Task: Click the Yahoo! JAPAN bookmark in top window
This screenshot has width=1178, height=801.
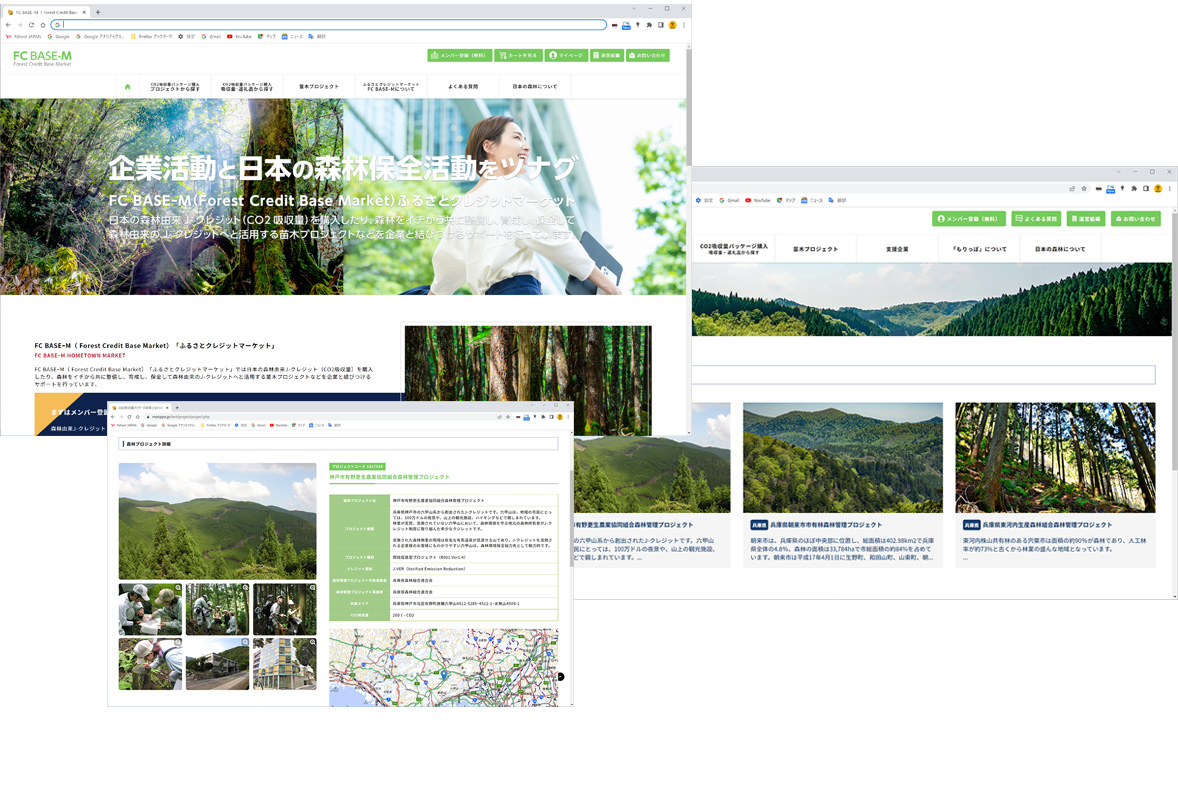Action: pyautogui.click(x=22, y=37)
